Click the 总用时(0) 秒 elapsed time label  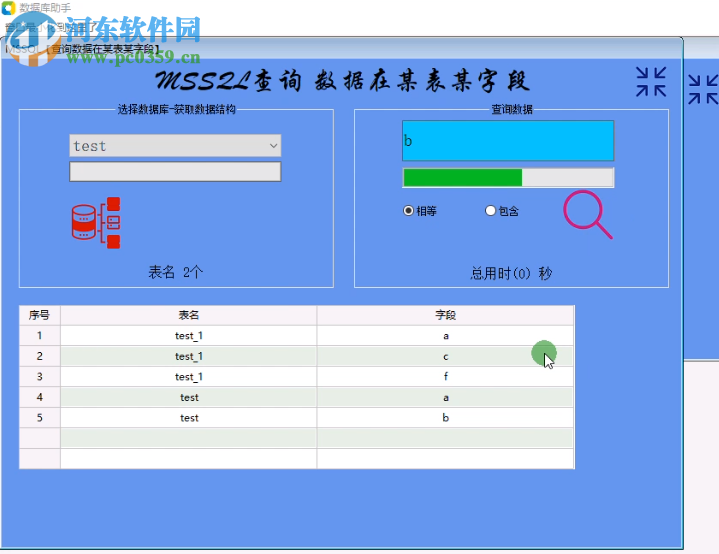point(511,273)
